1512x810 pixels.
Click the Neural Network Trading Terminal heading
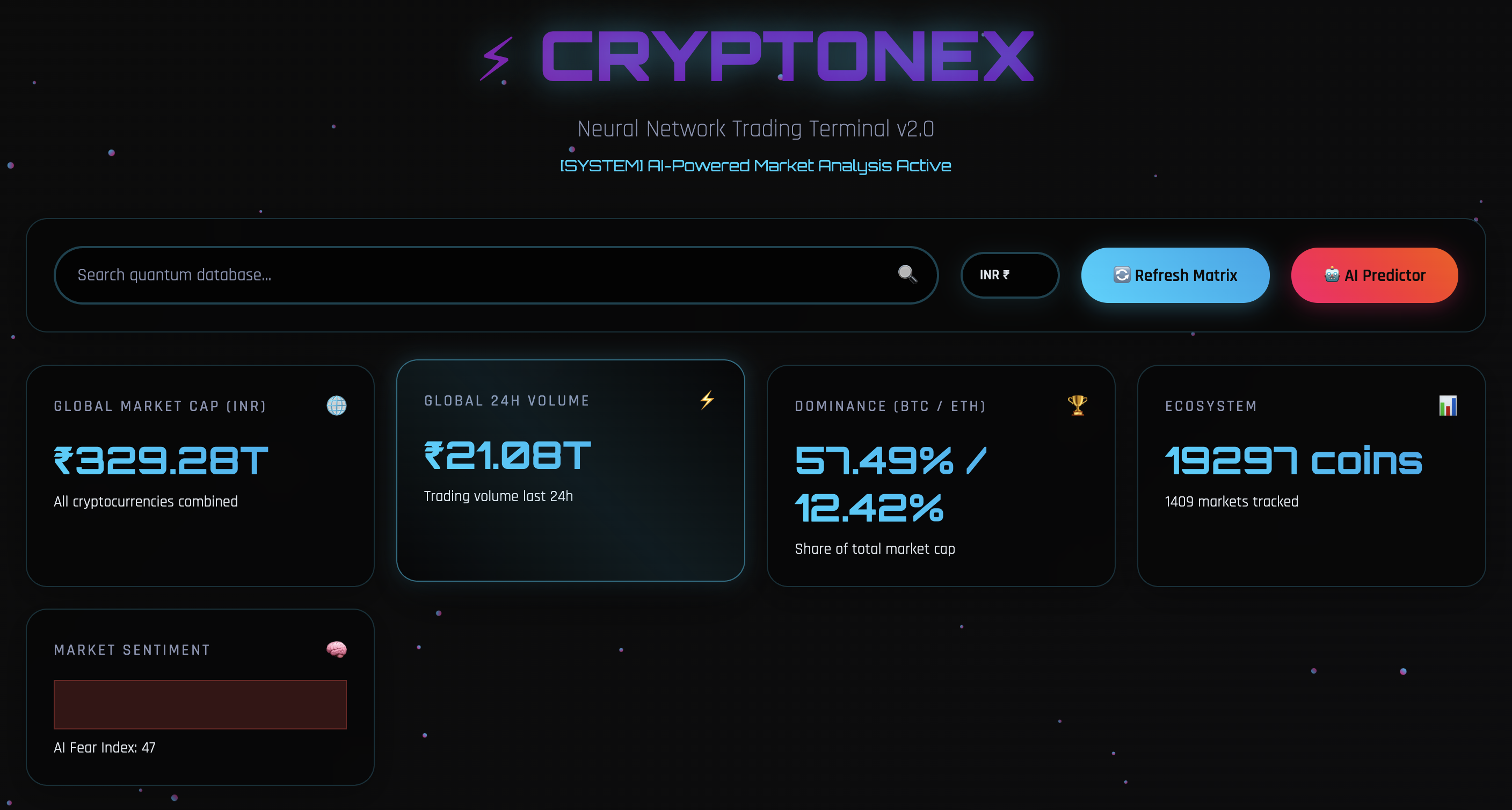tap(755, 128)
